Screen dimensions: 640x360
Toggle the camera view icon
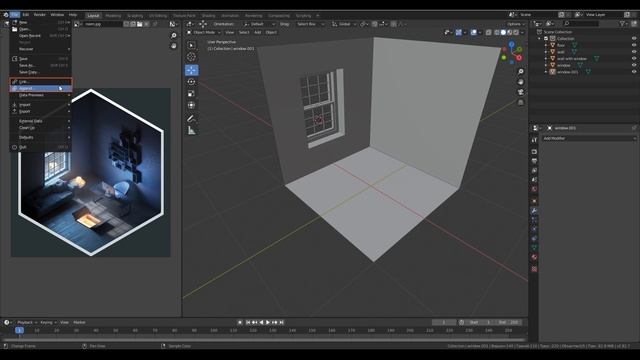point(520,92)
